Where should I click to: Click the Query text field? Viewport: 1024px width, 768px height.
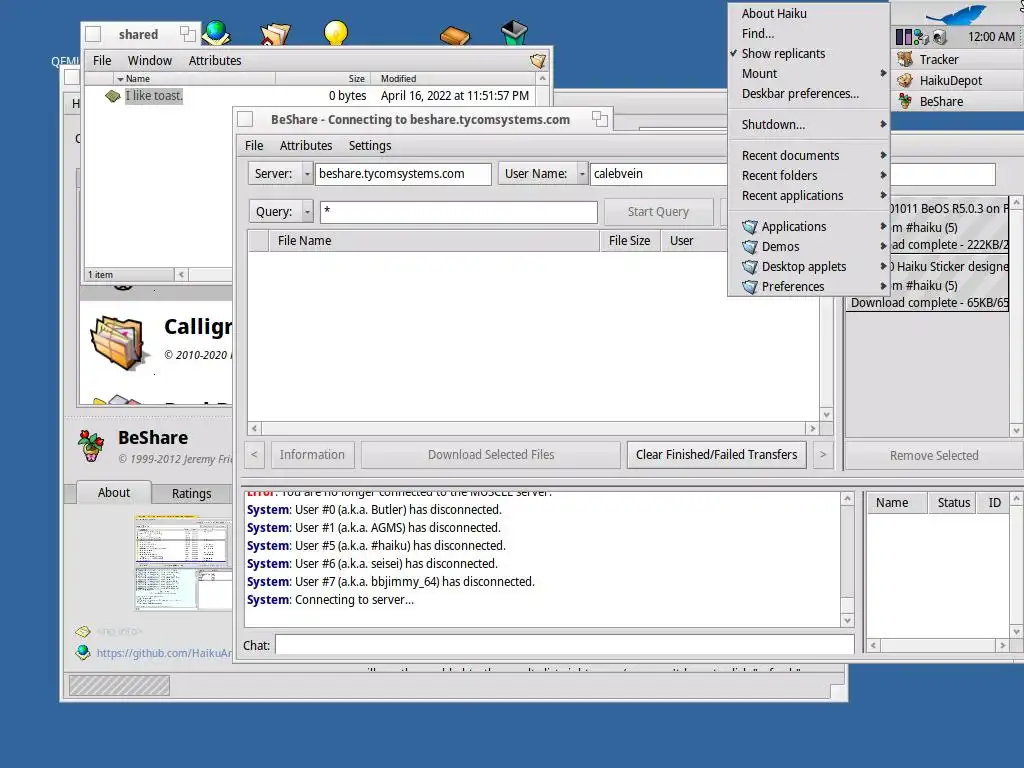pos(458,212)
